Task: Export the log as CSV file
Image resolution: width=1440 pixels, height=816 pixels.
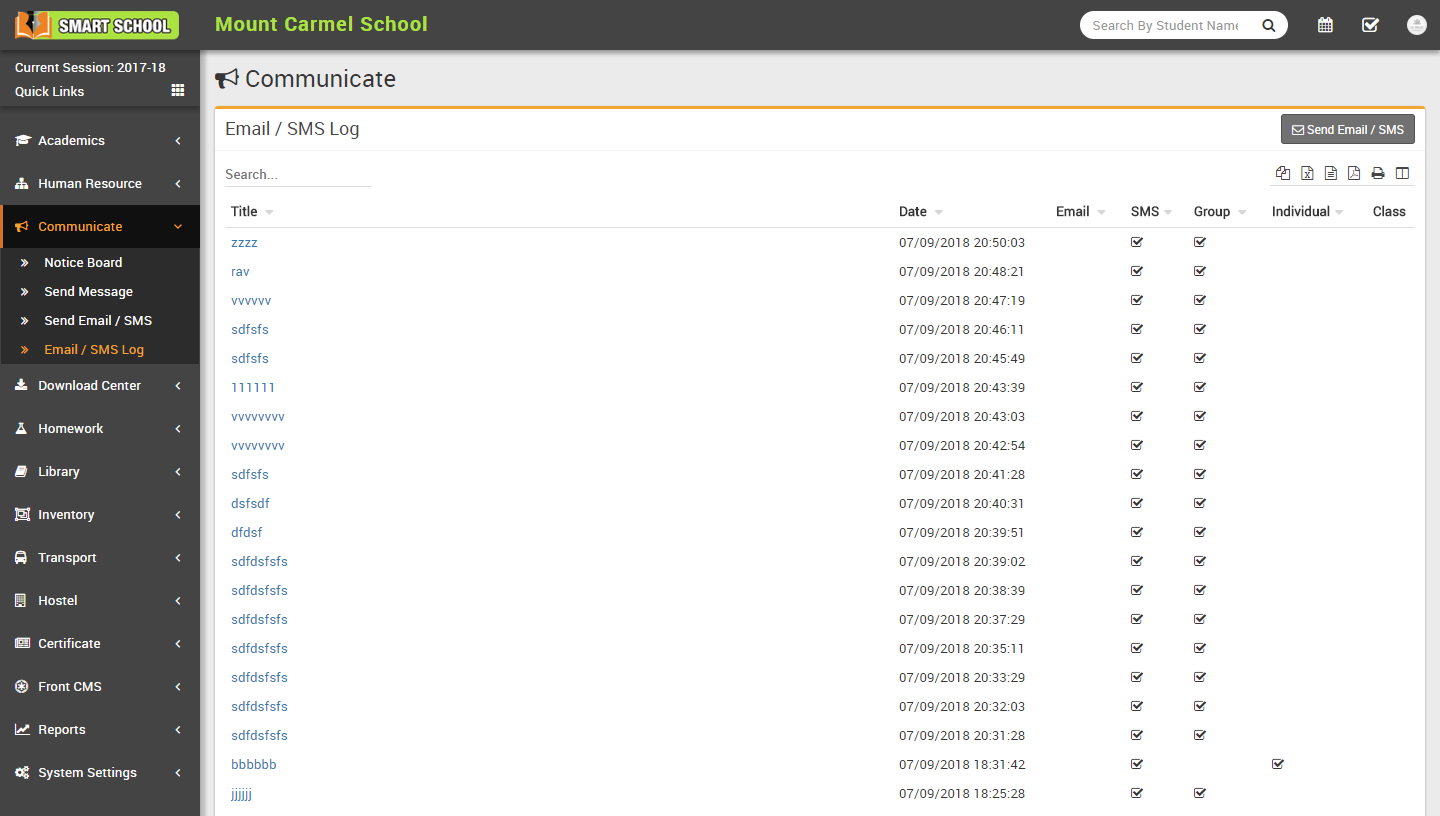Action: (x=1331, y=173)
